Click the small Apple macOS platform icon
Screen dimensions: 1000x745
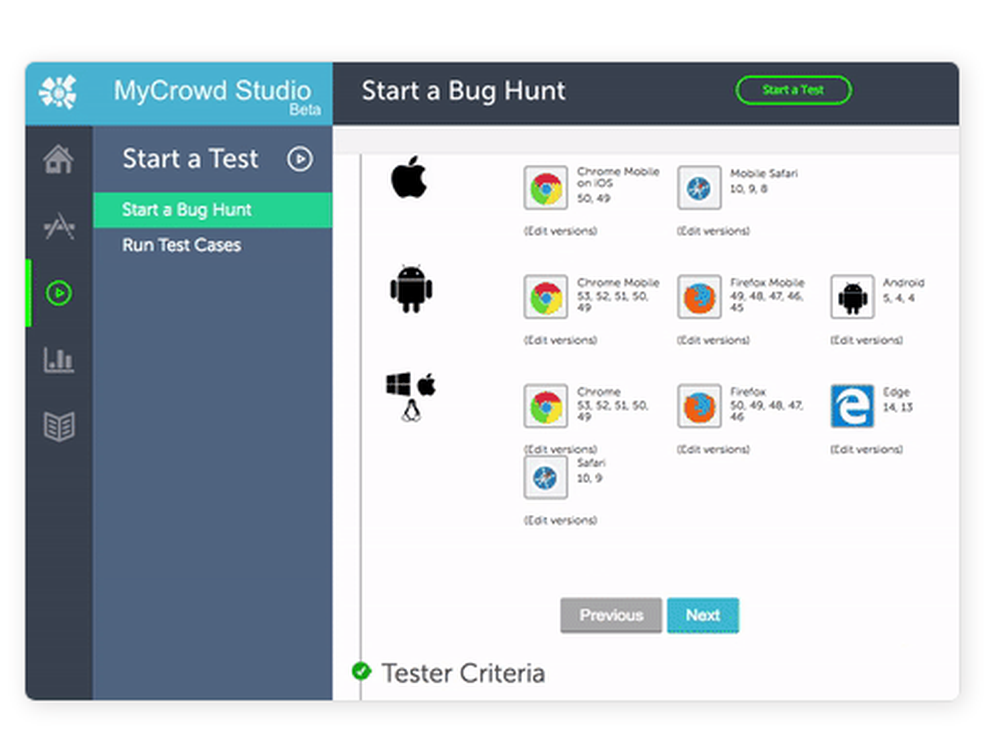click(x=427, y=385)
